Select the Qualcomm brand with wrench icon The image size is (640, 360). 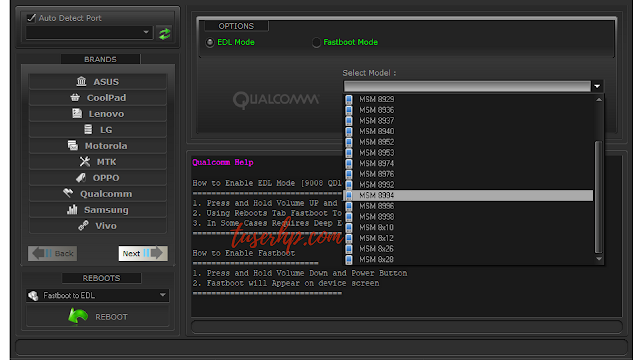coord(98,194)
